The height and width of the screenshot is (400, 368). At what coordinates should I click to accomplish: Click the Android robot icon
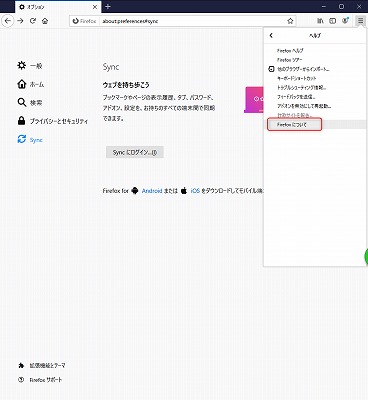coord(135,191)
